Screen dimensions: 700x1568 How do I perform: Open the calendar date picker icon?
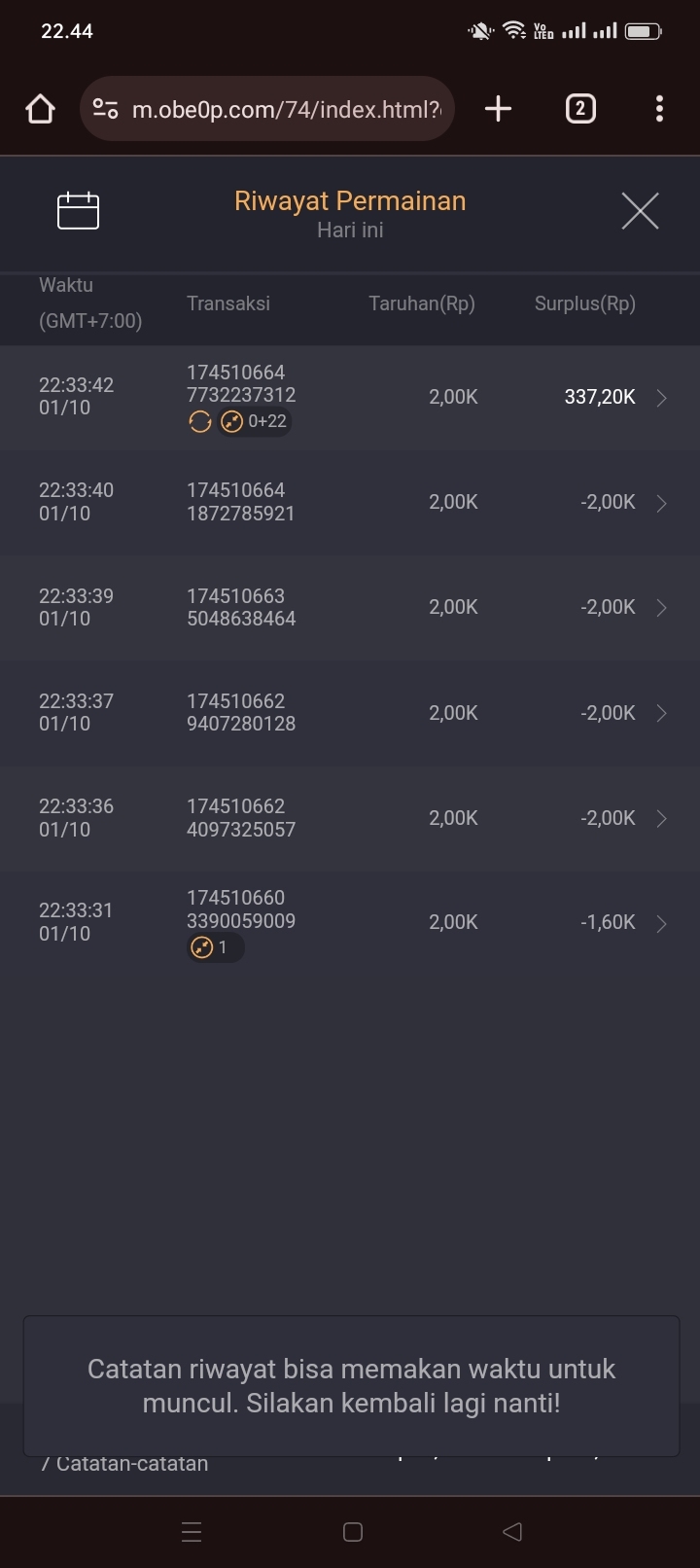(79, 210)
